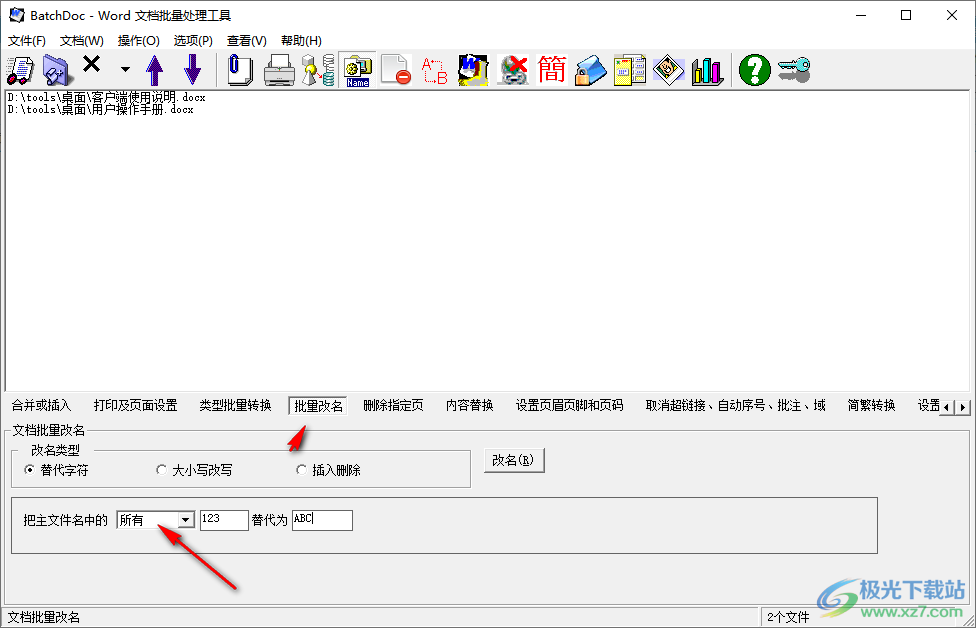Open the 文档(W) menu
The height and width of the screenshot is (628, 976).
coord(82,40)
